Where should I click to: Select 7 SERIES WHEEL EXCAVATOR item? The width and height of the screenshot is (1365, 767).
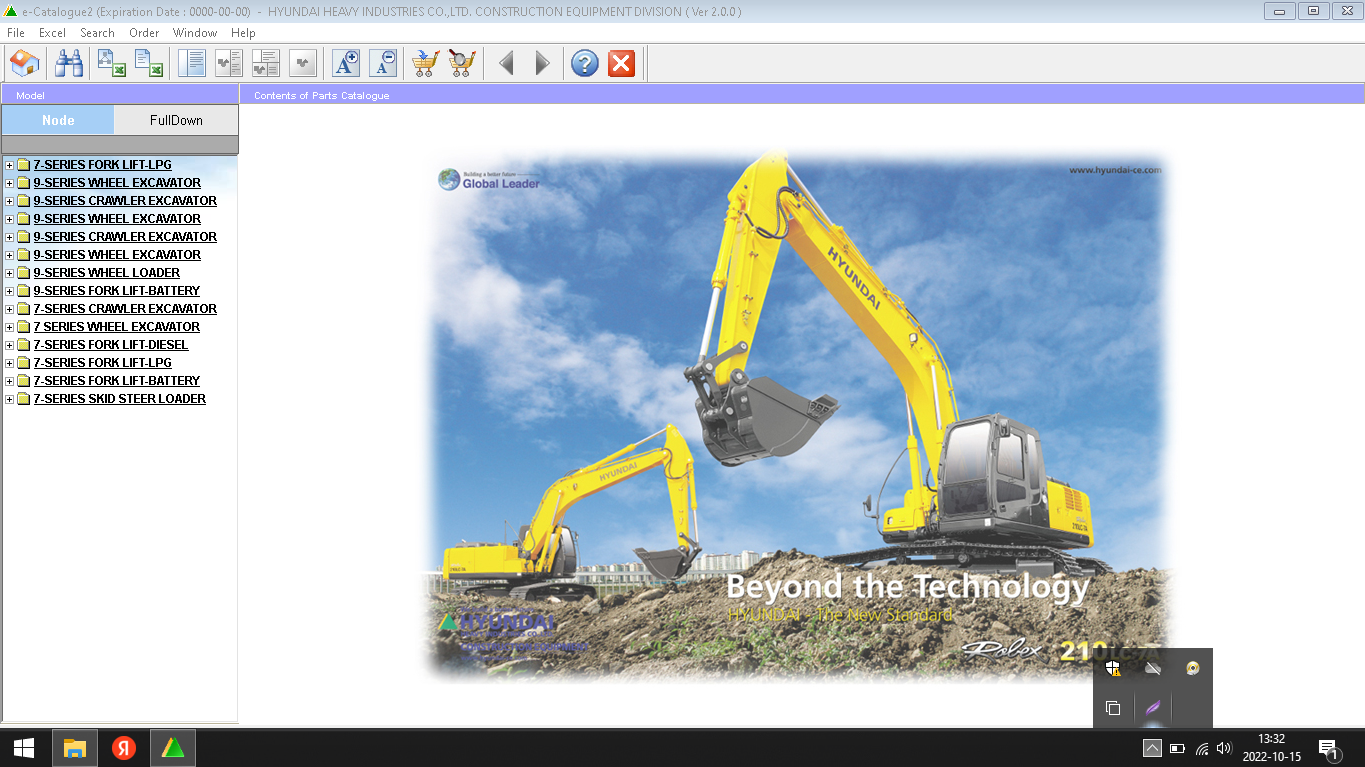coord(116,327)
